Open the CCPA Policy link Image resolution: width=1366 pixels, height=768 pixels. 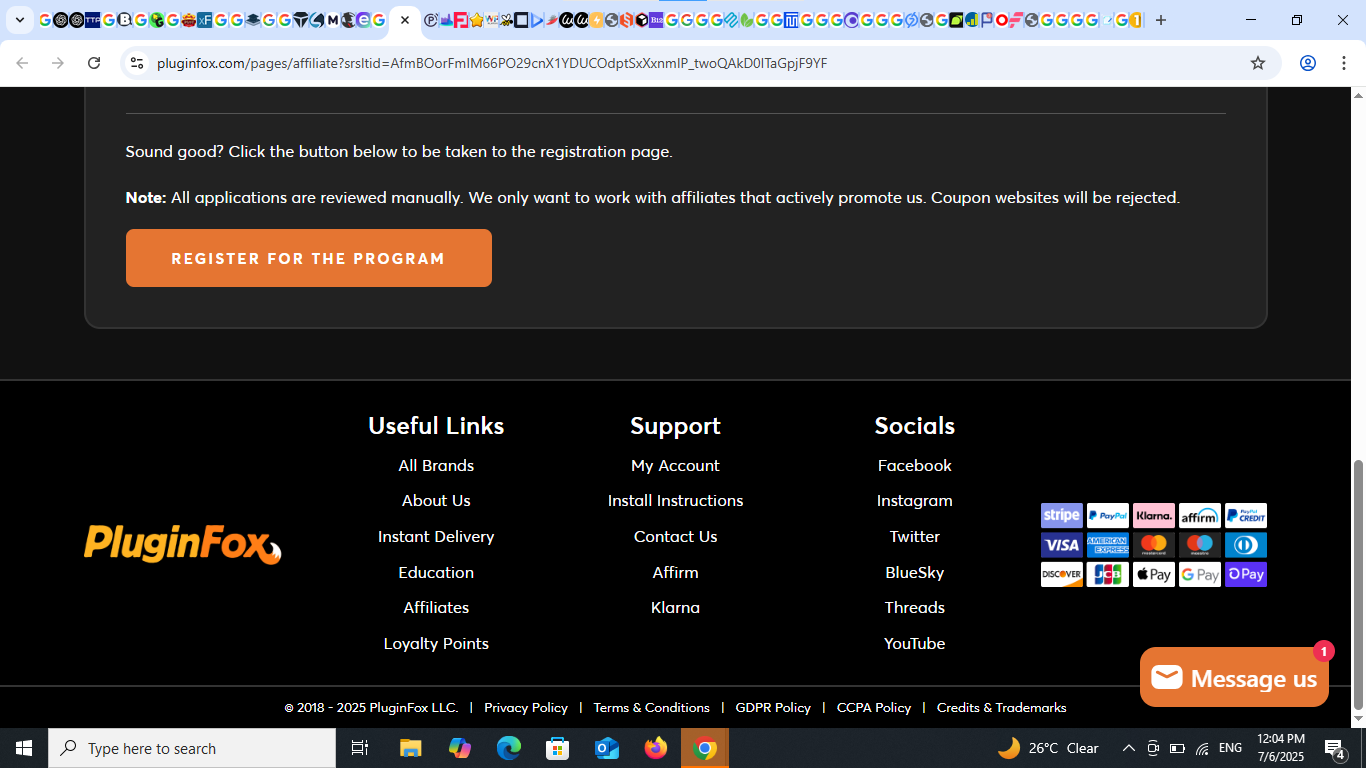click(x=874, y=708)
